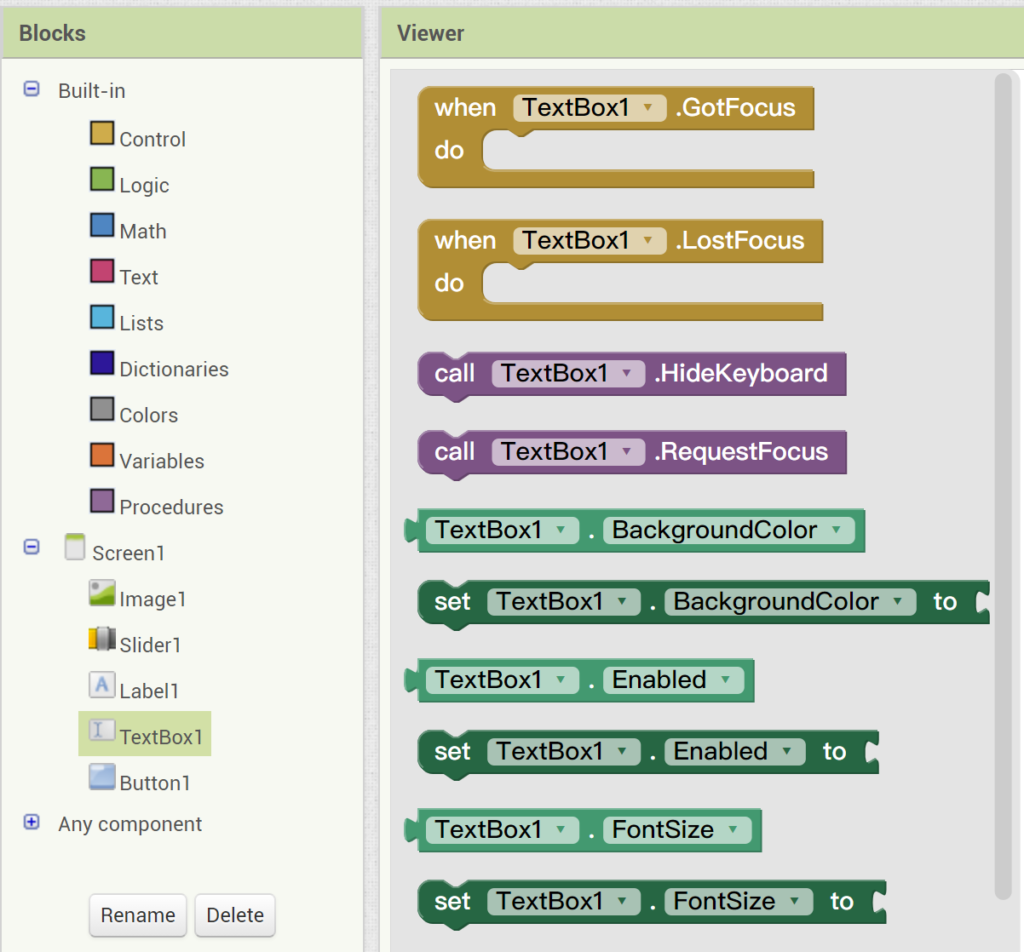Screen dimensions: 1024x952
Task: Collapse the Built-in section
Action: [x=31, y=90]
